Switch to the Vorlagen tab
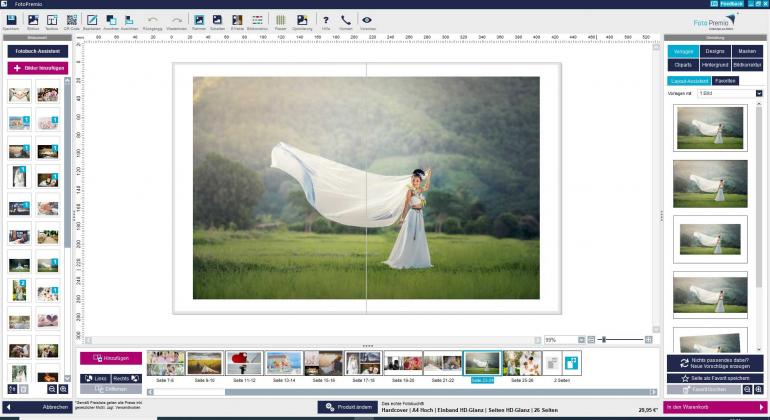 pyautogui.click(x=683, y=51)
